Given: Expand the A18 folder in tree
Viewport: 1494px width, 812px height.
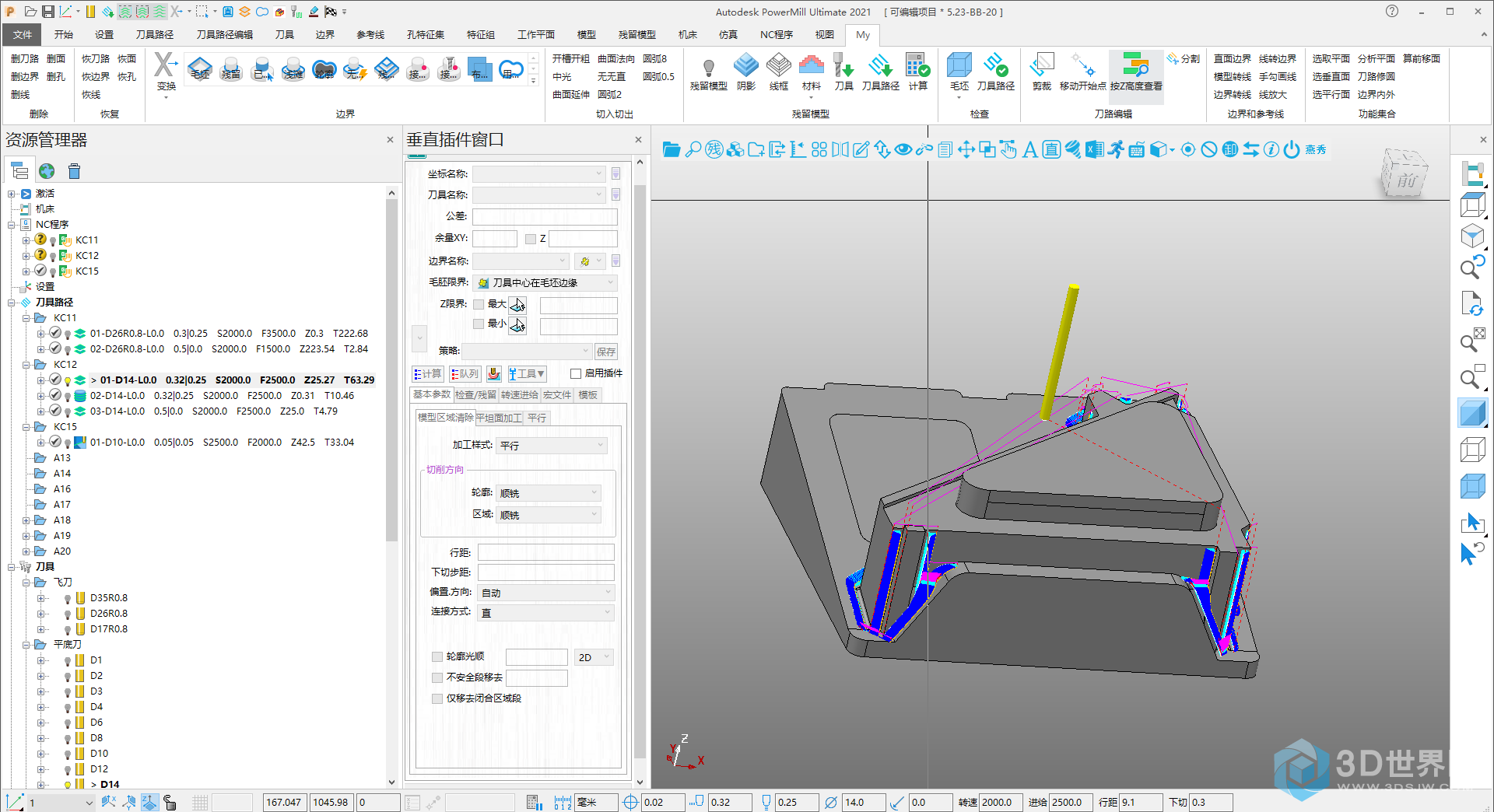Looking at the screenshot, I should (26, 520).
